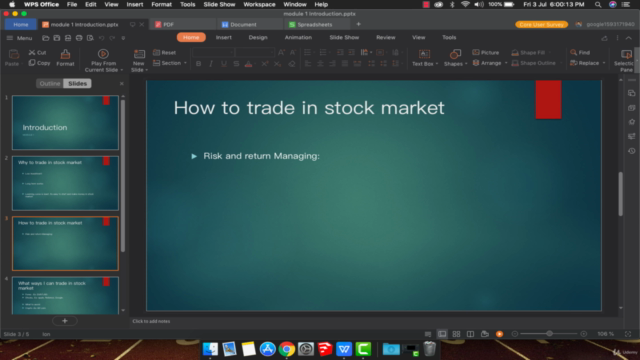Click the Reset button
The height and width of the screenshot is (360, 640).
[164, 53]
